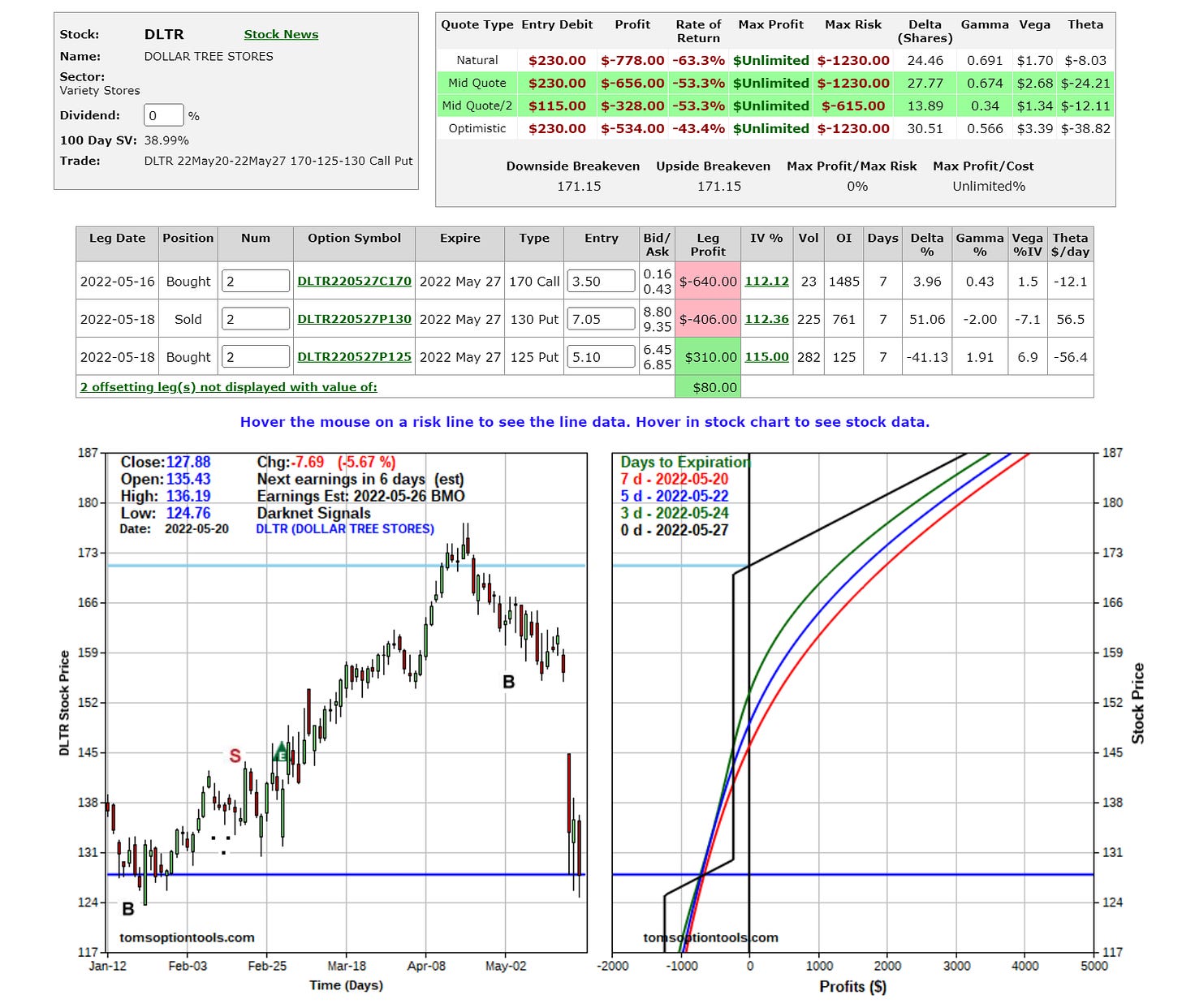1182x1008 pixels.
Task: Click the Sold position cell for 130 Put
Action: click(188, 319)
